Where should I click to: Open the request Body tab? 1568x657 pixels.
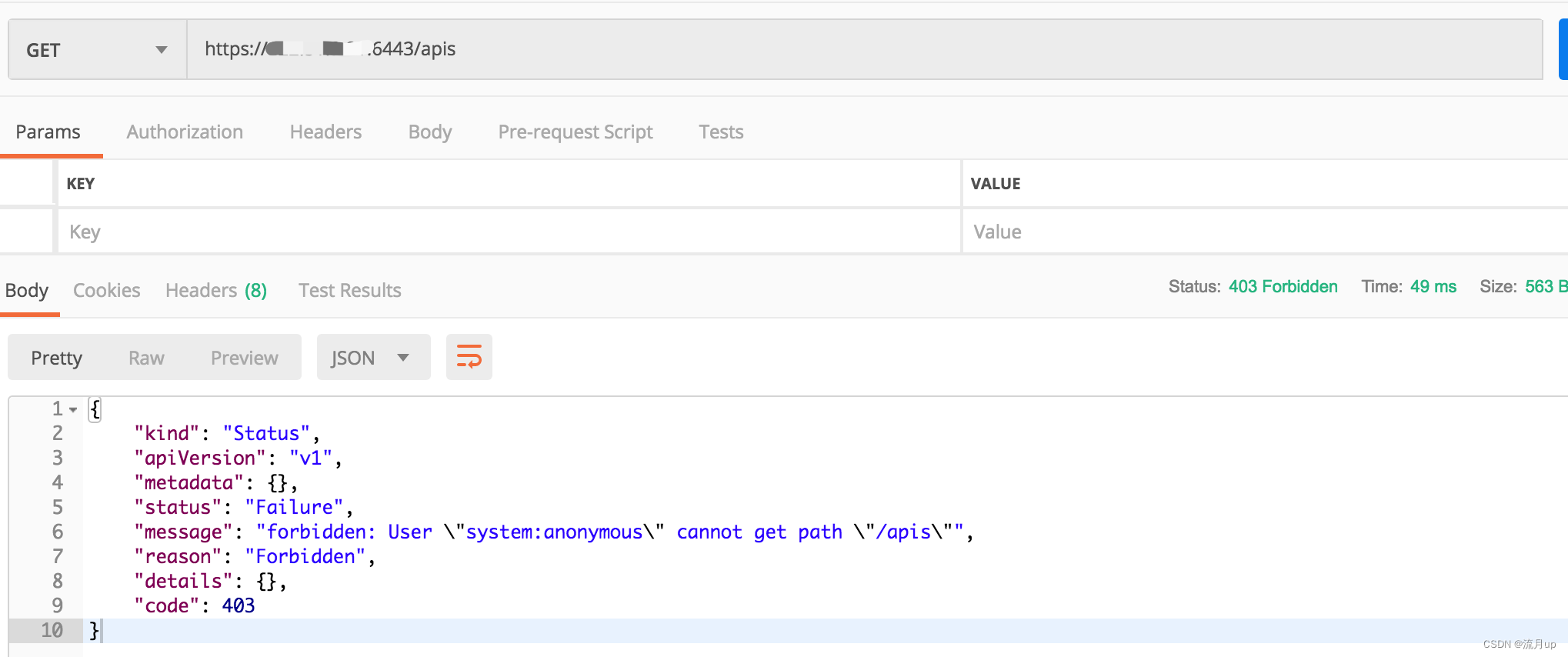[x=430, y=132]
